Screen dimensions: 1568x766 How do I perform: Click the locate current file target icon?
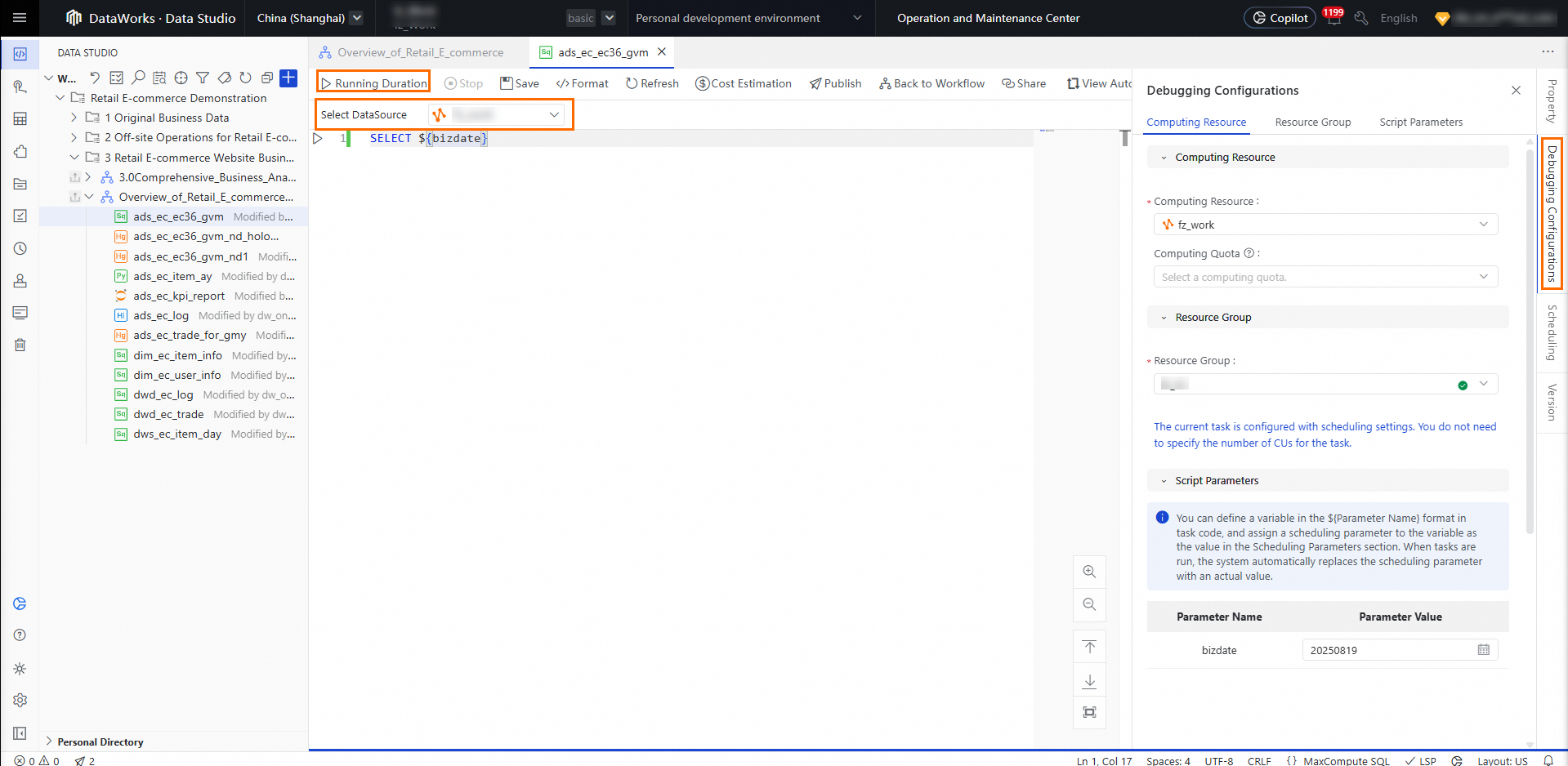(181, 78)
